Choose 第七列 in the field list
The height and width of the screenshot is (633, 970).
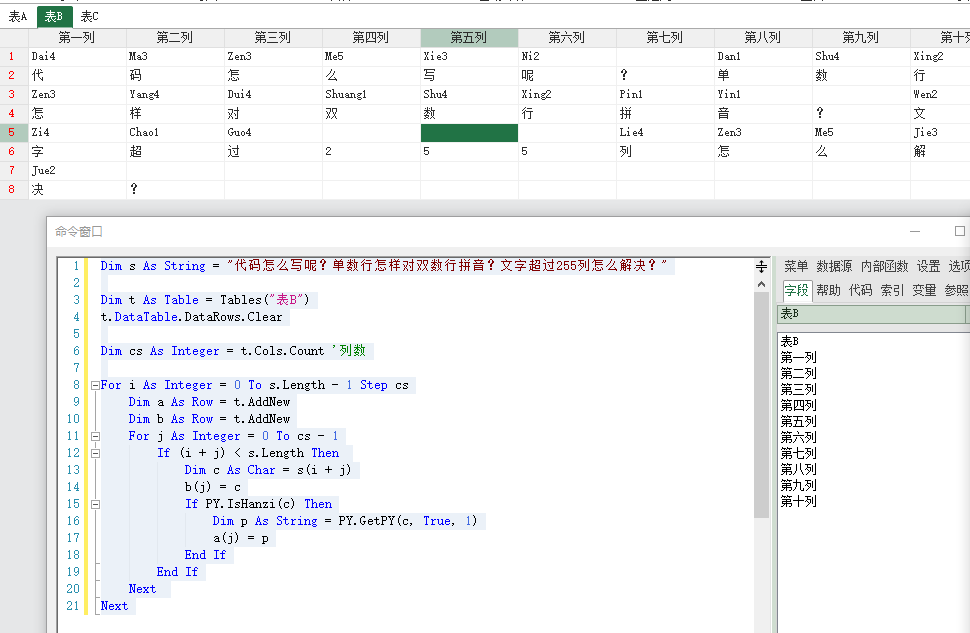coord(799,453)
